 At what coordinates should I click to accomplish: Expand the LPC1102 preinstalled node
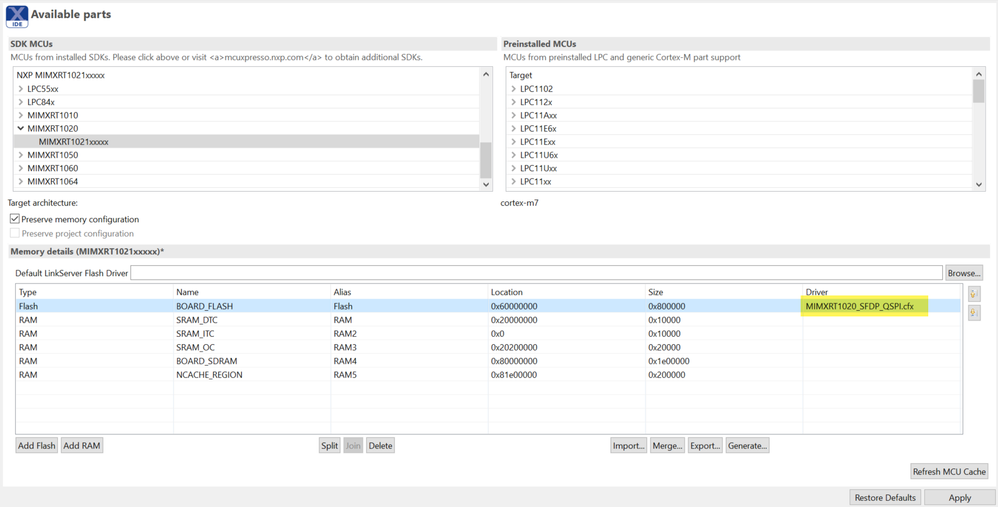pyautogui.click(x=514, y=89)
